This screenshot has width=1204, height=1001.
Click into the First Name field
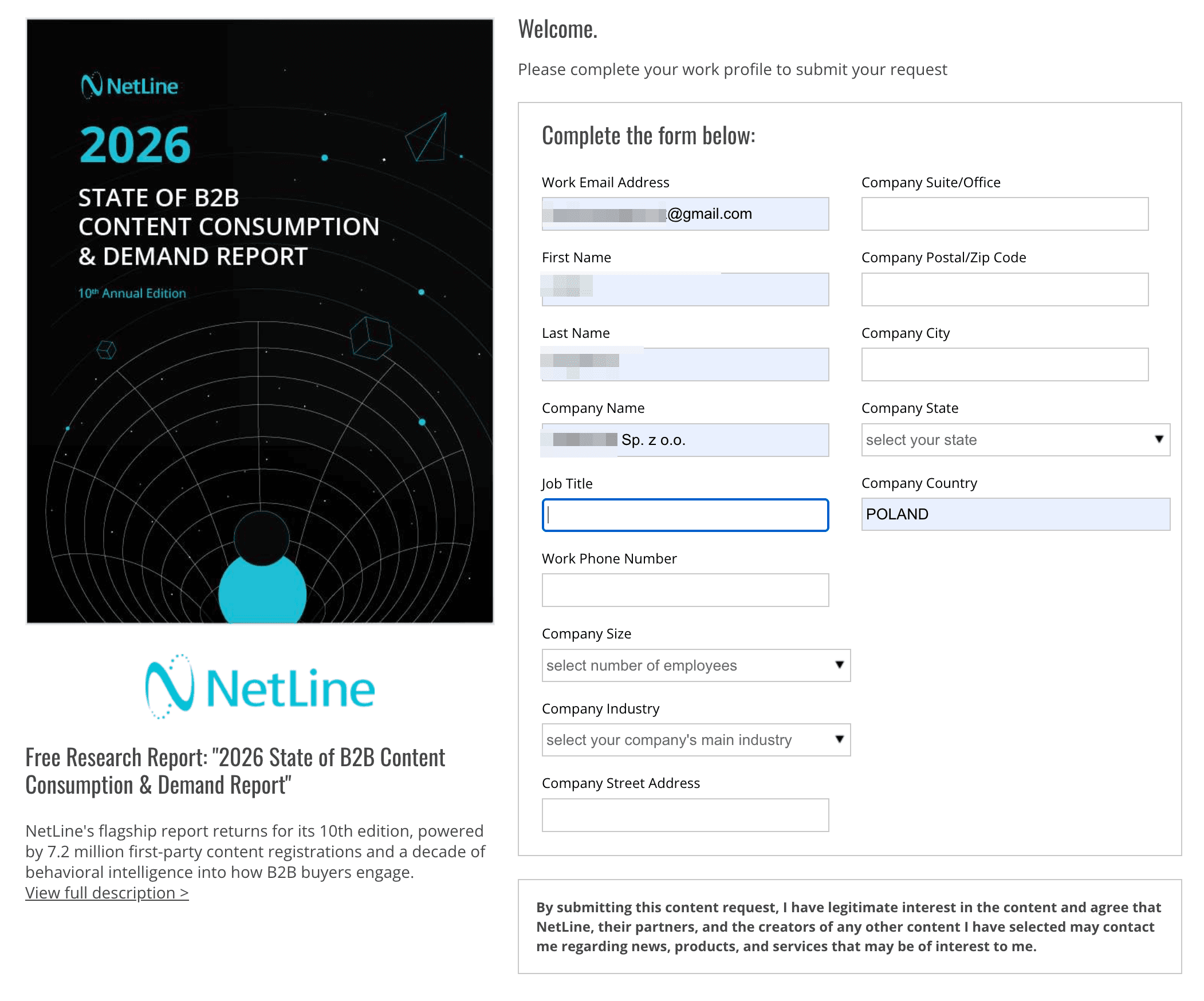(685, 289)
